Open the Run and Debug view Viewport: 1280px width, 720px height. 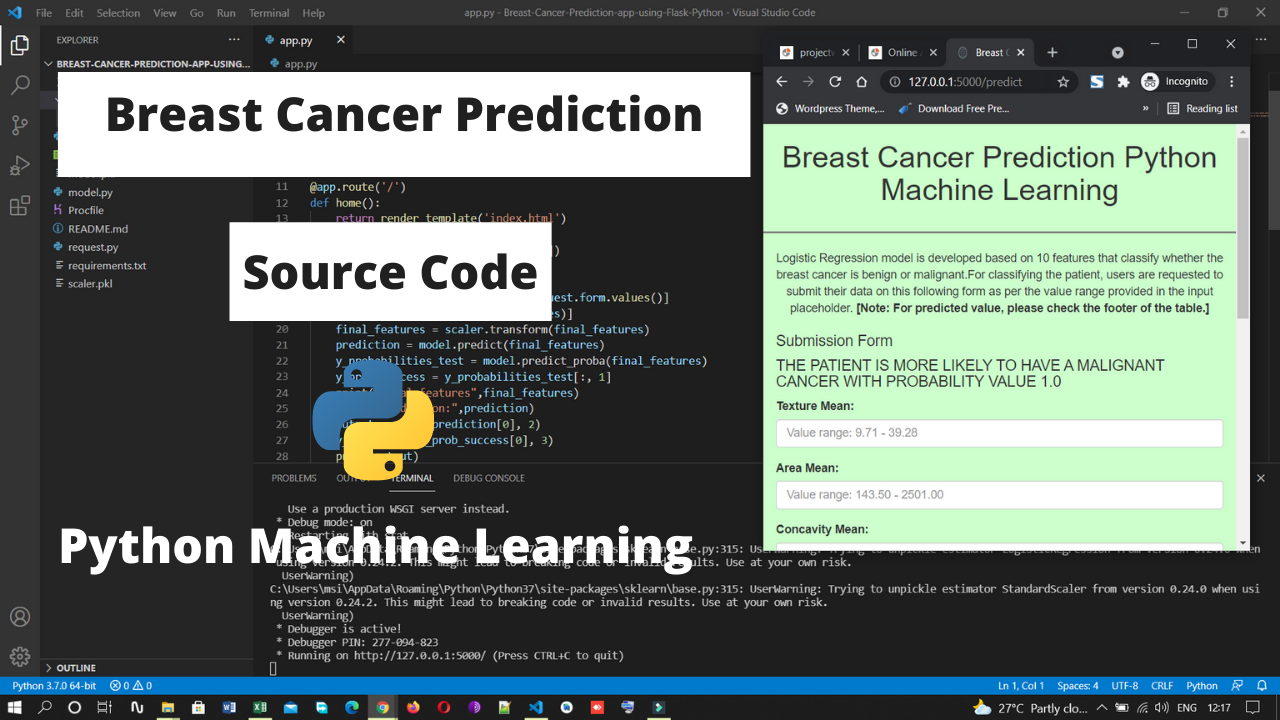click(x=19, y=166)
